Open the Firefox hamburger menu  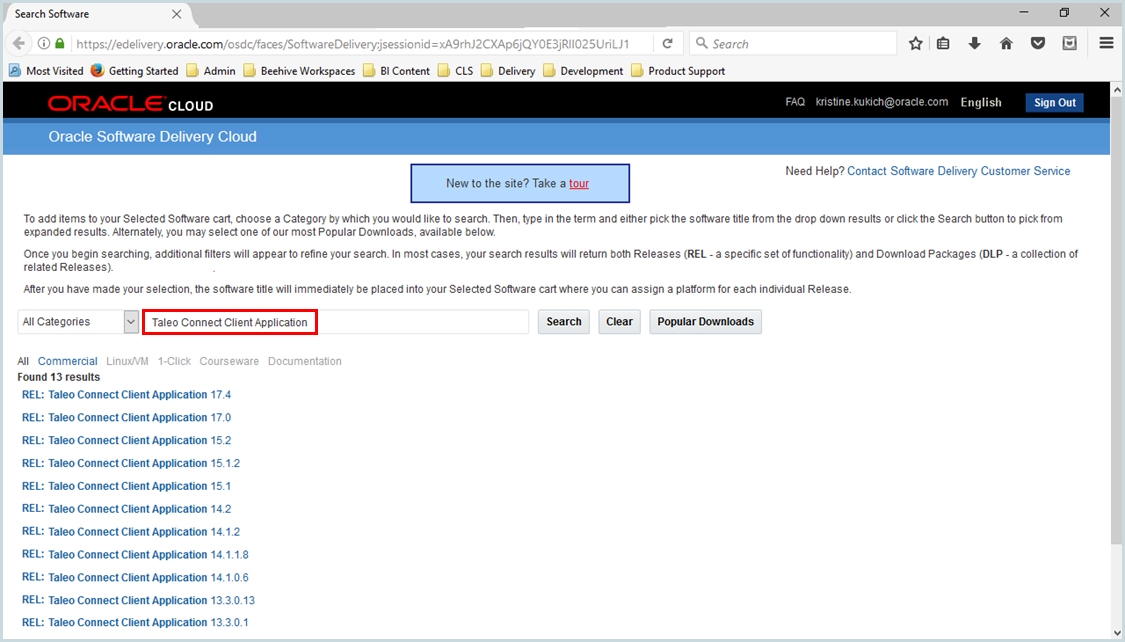click(1106, 44)
